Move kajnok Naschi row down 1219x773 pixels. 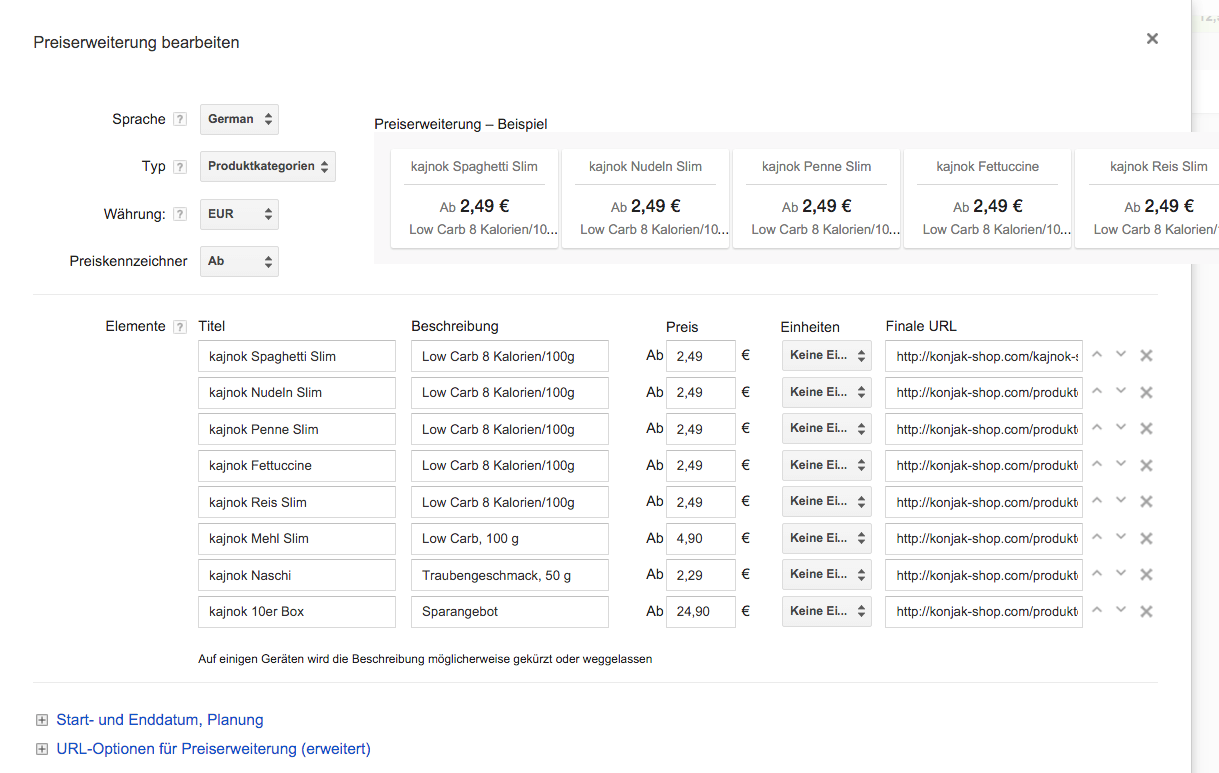coord(1121,574)
